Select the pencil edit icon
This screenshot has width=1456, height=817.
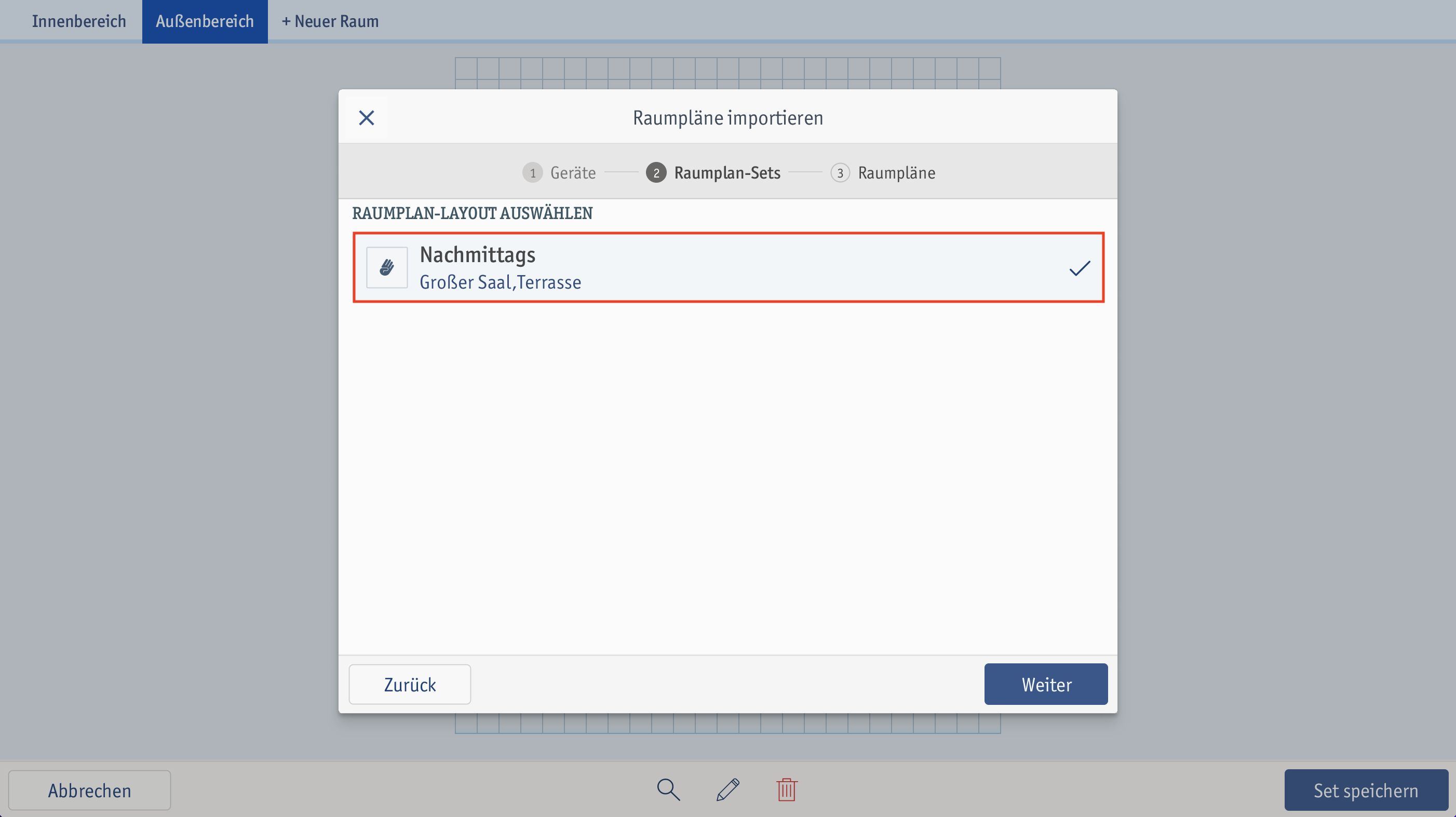(727, 789)
